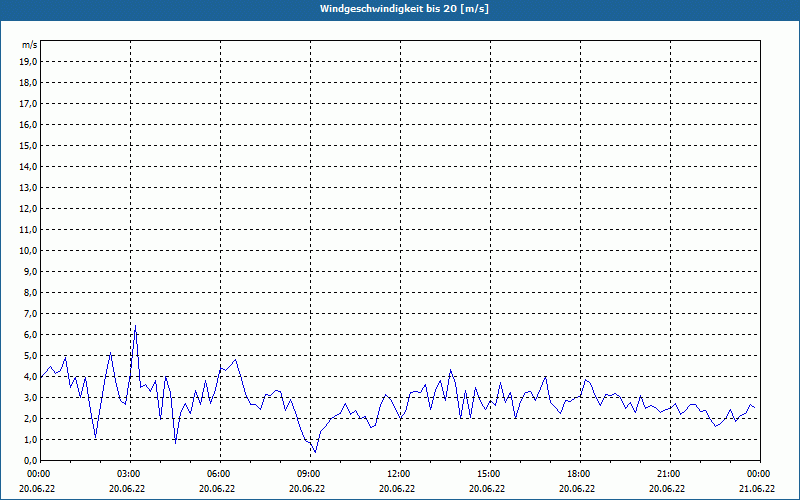
Task: Click the '20.06.22' date under 03:00
Action: click(127, 489)
